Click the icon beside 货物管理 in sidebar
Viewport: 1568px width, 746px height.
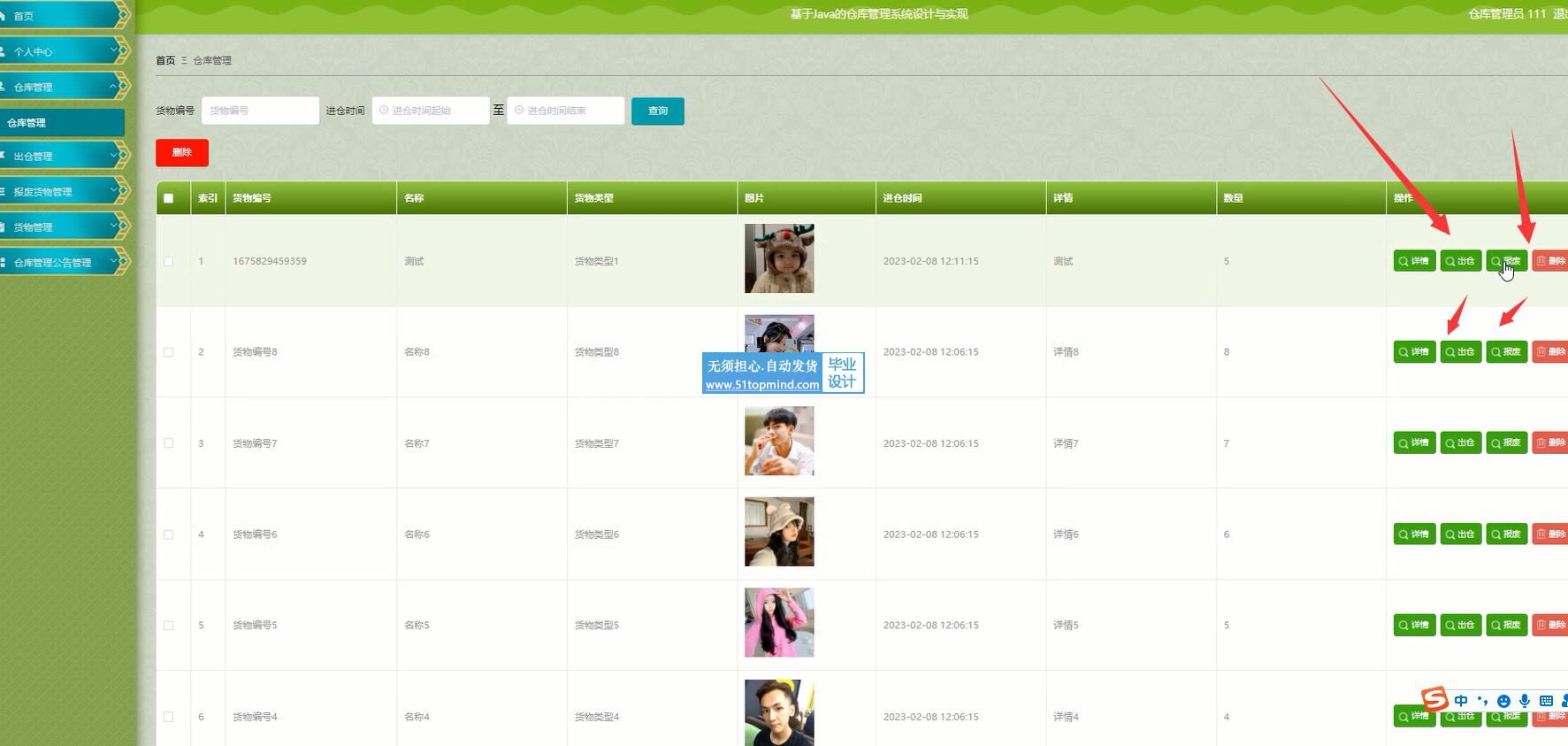pyautogui.click(x=4, y=226)
